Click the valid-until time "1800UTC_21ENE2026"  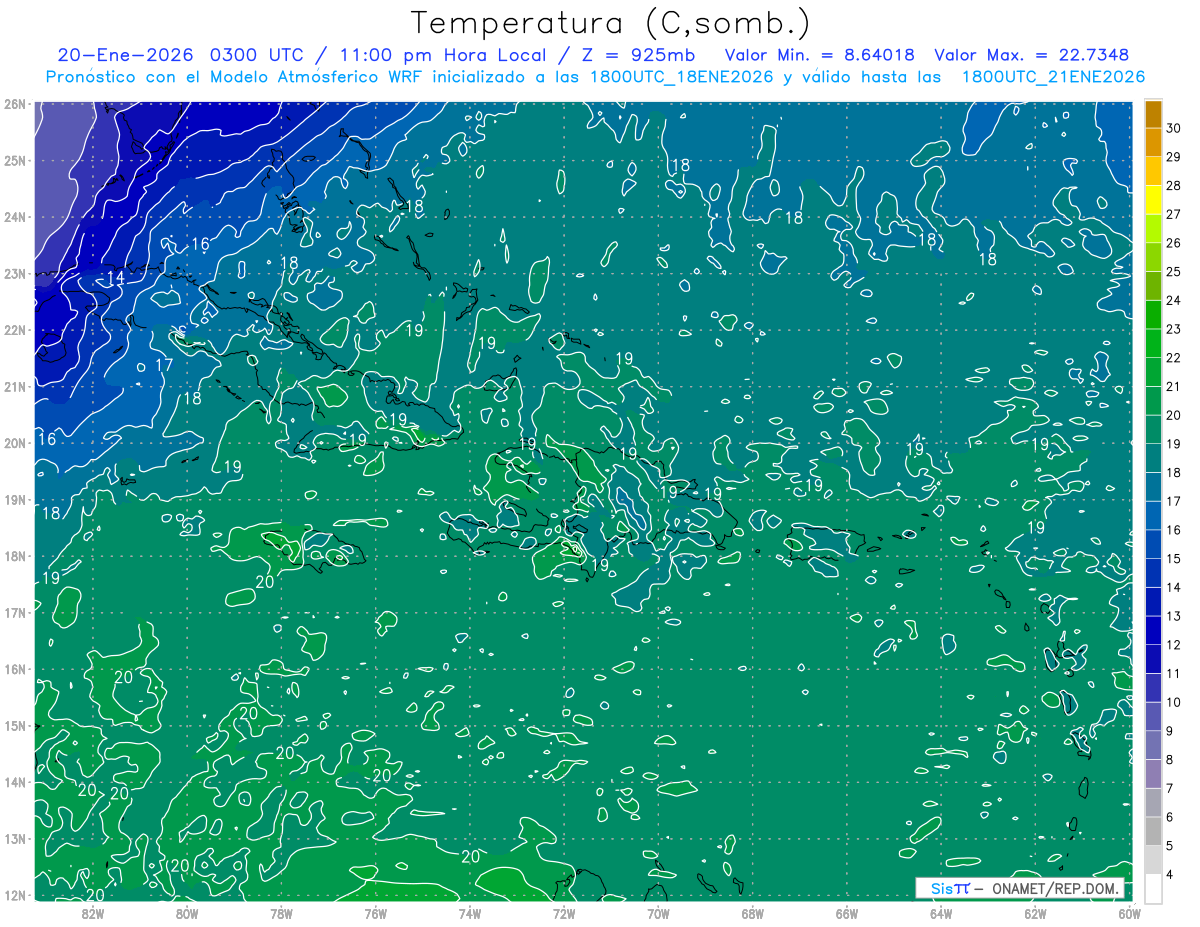click(x=1052, y=77)
